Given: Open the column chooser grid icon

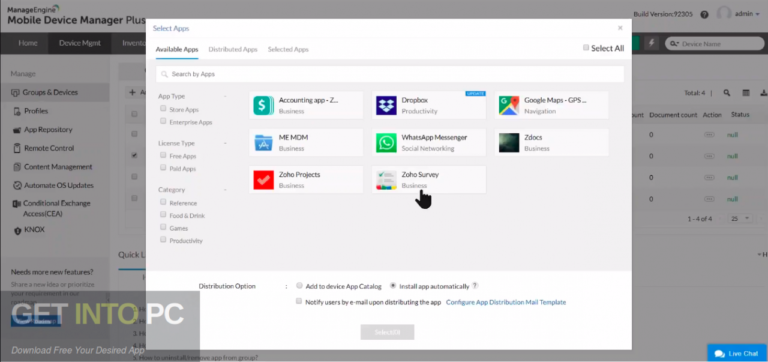Looking at the screenshot, I should (x=746, y=93).
